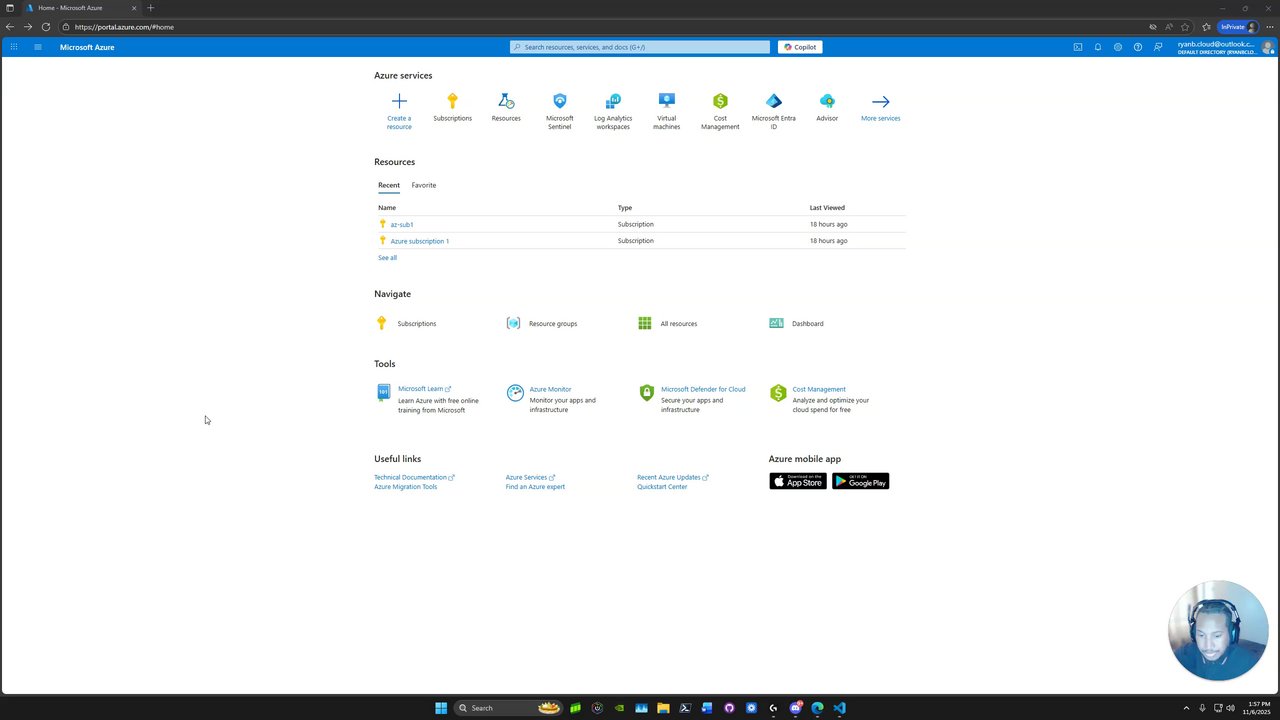Switch to the Favorite resources tab

pos(424,185)
